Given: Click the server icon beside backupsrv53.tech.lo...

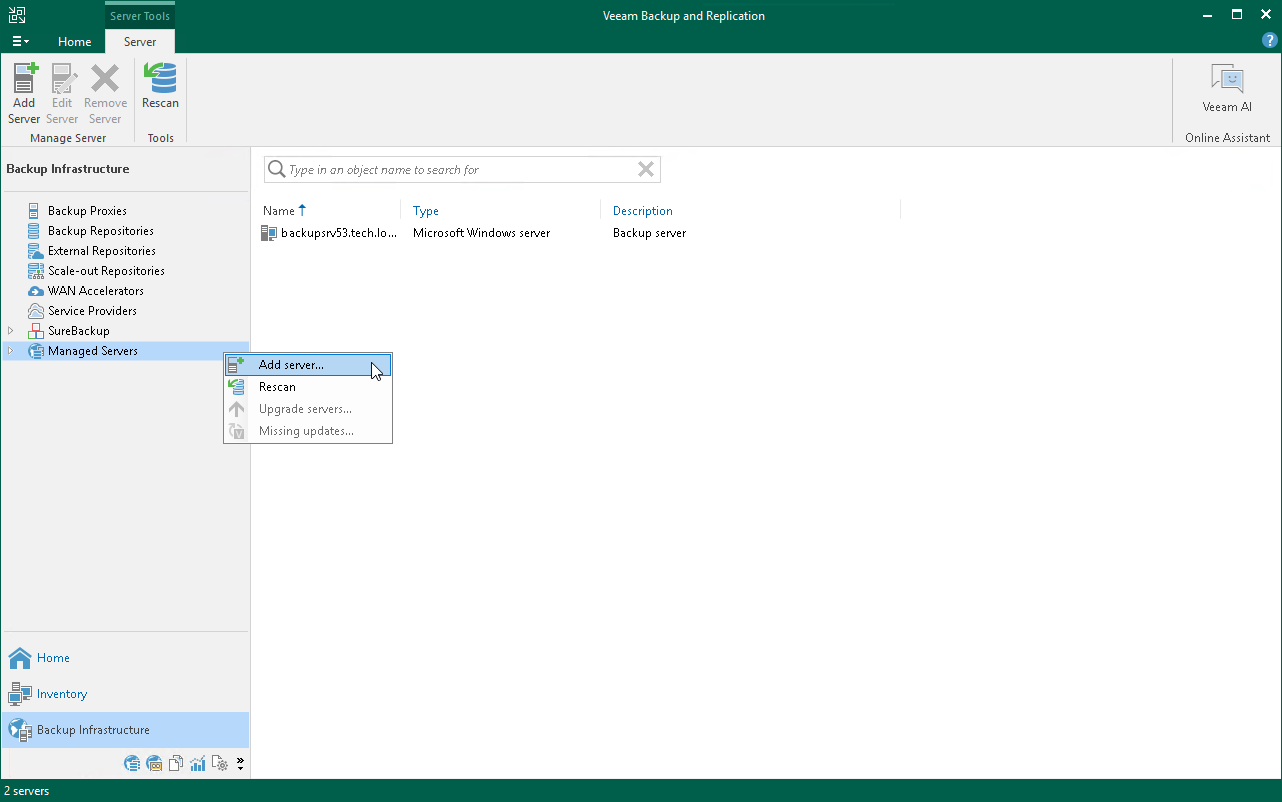Looking at the screenshot, I should pyautogui.click(x=269, y=233).
